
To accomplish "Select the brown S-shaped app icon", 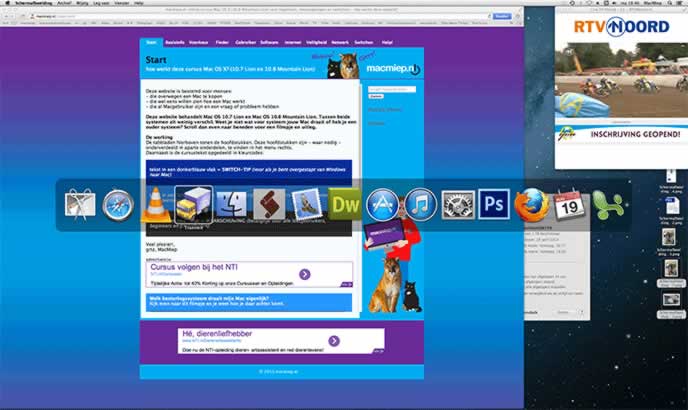I will (x=269, y=205).
